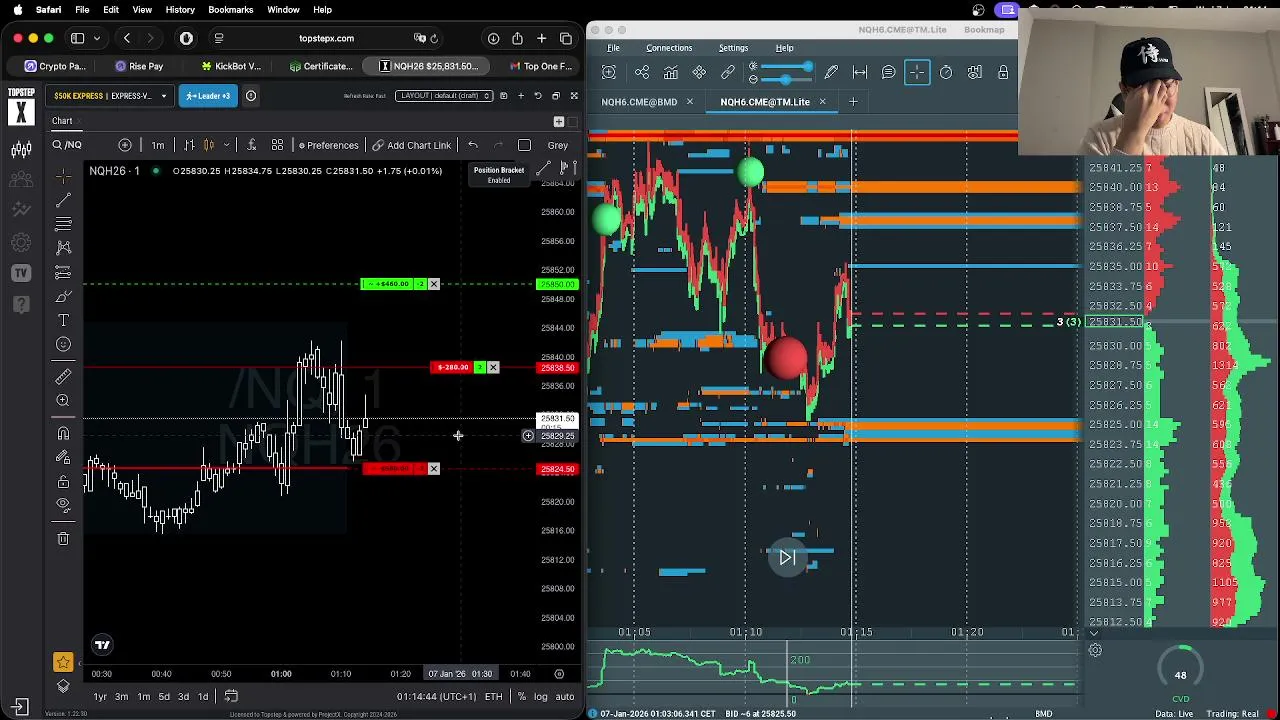
Task: Add a new TopstepX layout with plus
Action: pos(521,96)
